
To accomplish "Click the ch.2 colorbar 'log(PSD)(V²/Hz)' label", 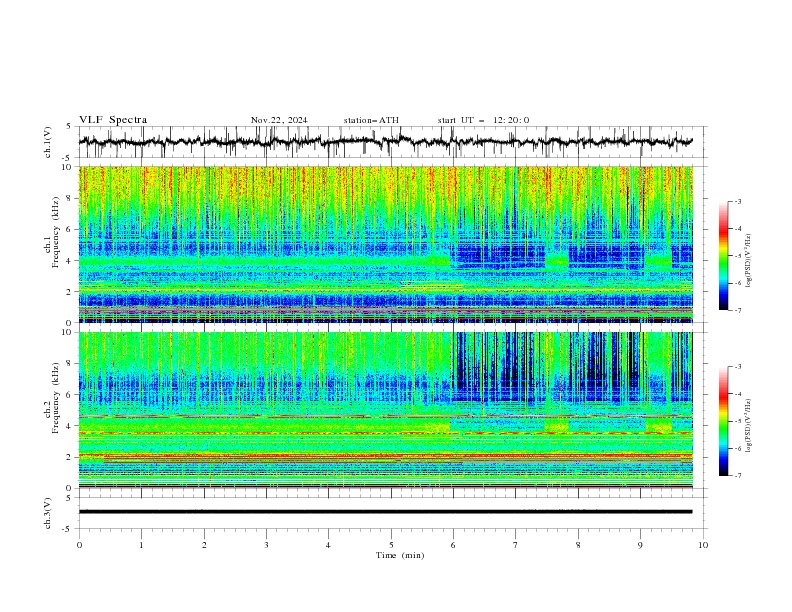I will click(748, 425).
